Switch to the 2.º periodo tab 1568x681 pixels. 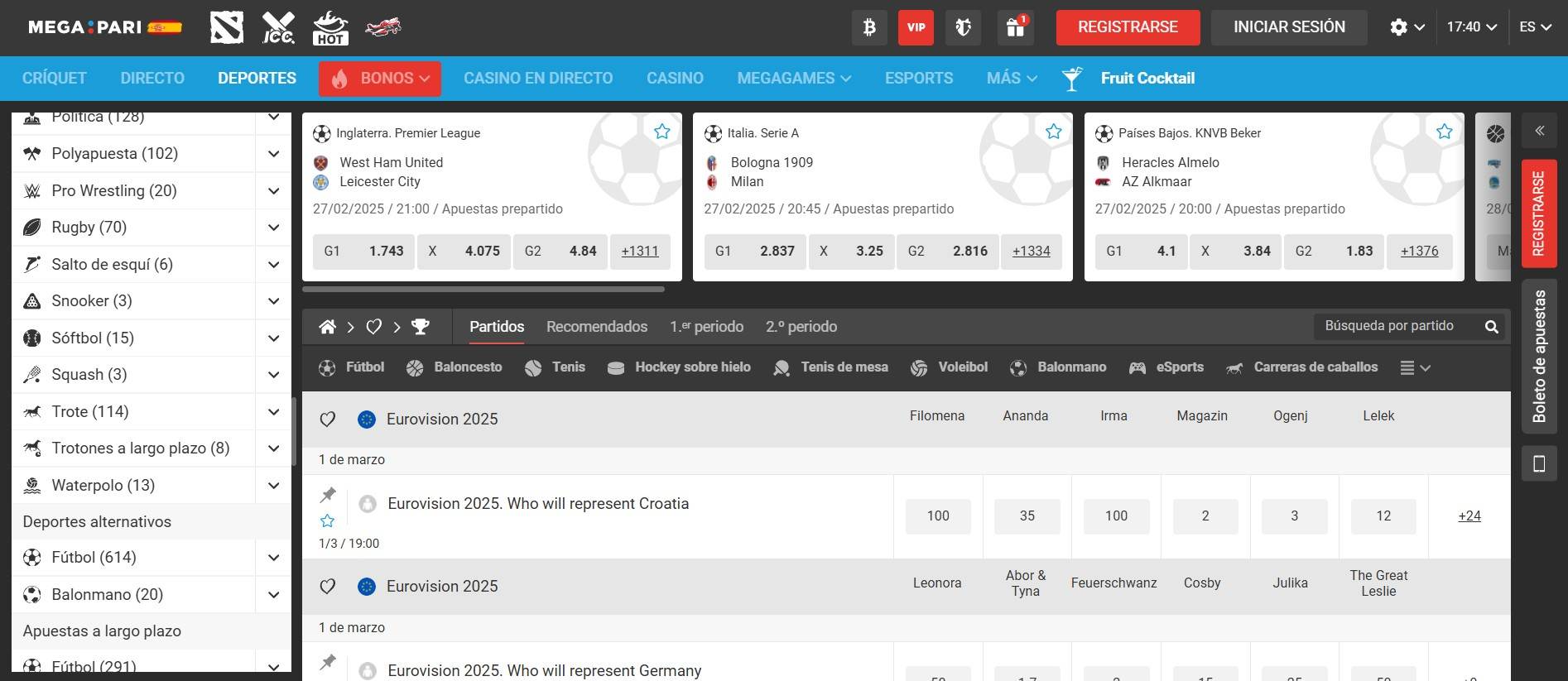point(801,327)
